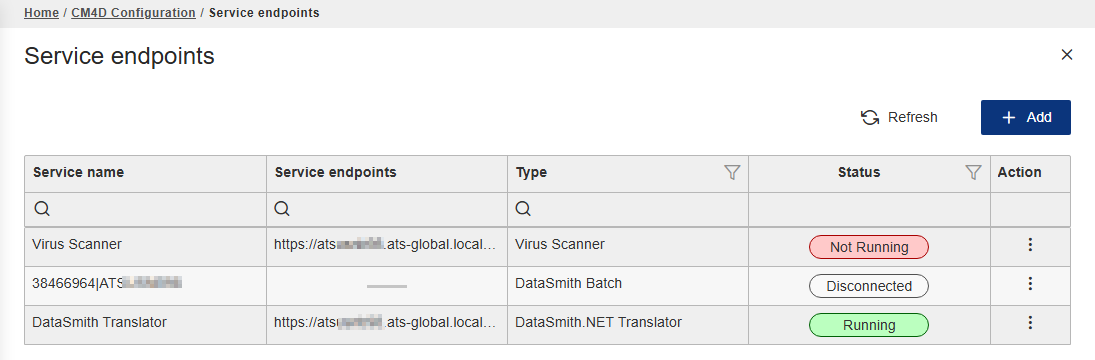Select the DataSmith Translator row name

[99, 322]
